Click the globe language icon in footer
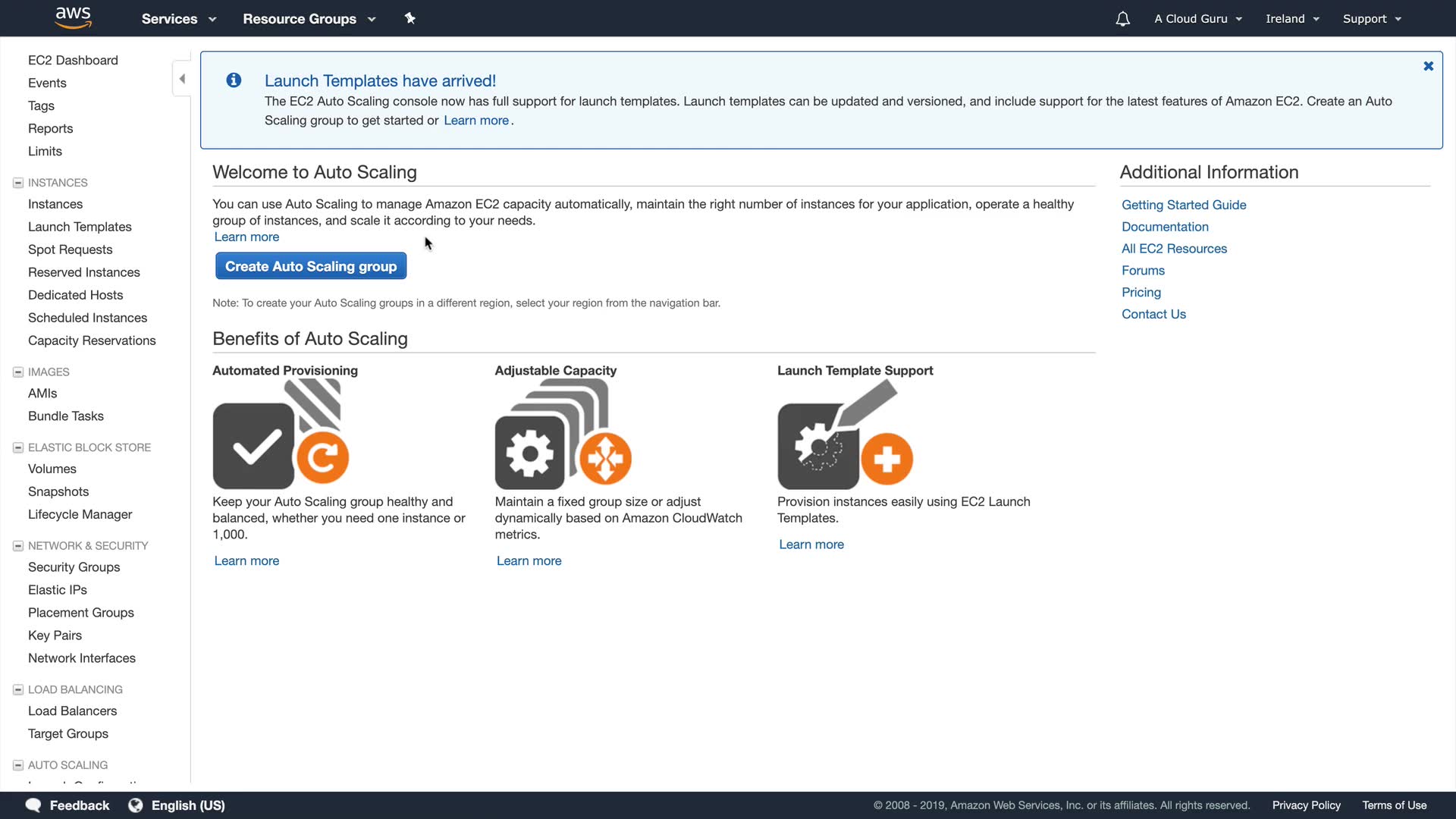 point(136,805)
